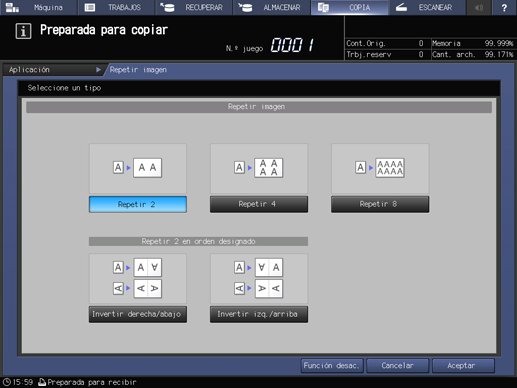Open the RECUPERAR tab
The height and width of the screenshot is (388, 517).
pos(194,7)
